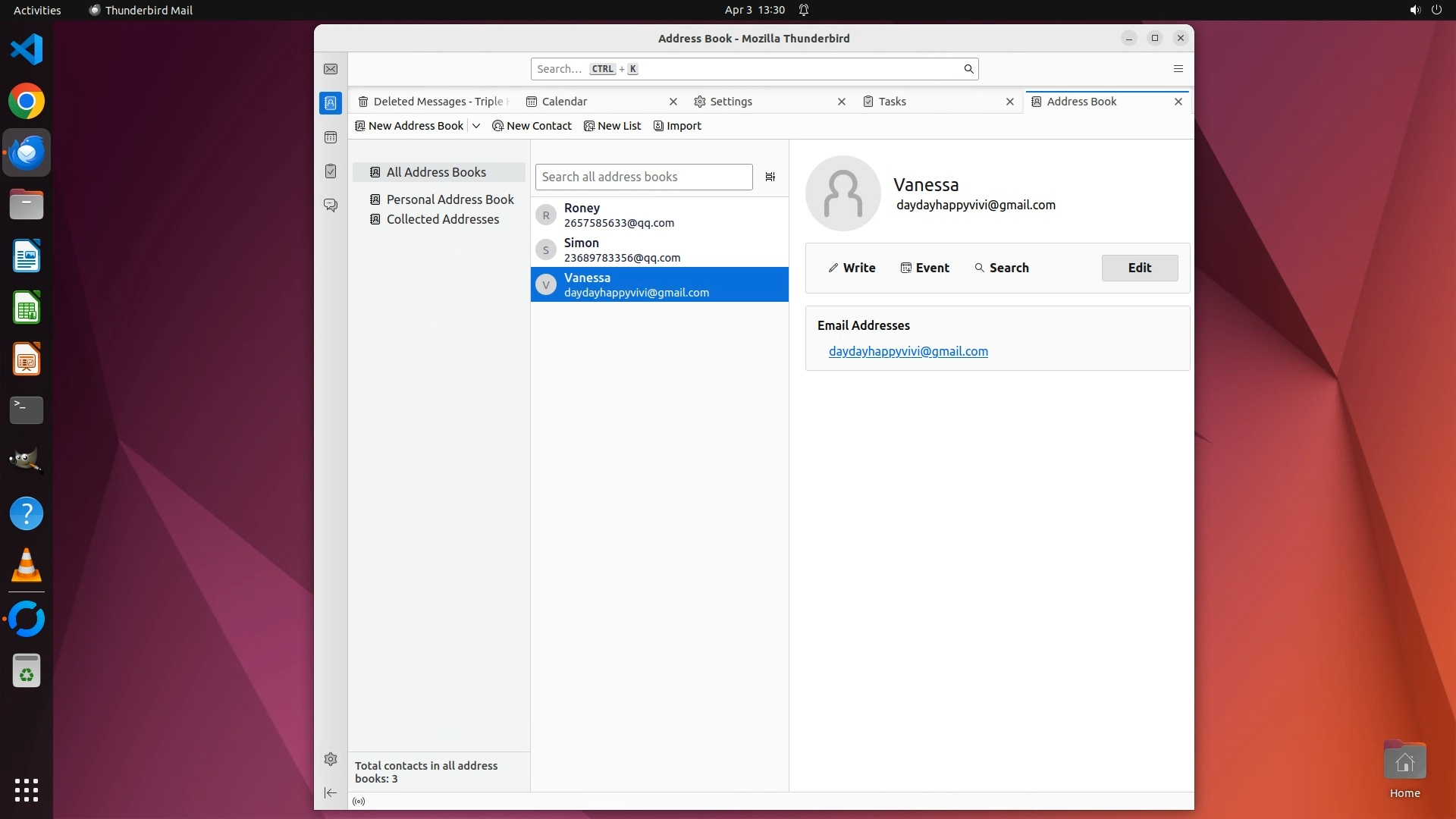This screenshot has width=1456, height=819.
Task: Collapse the spaces toolbar with arrow icon
Action: [x=331, y=792]
